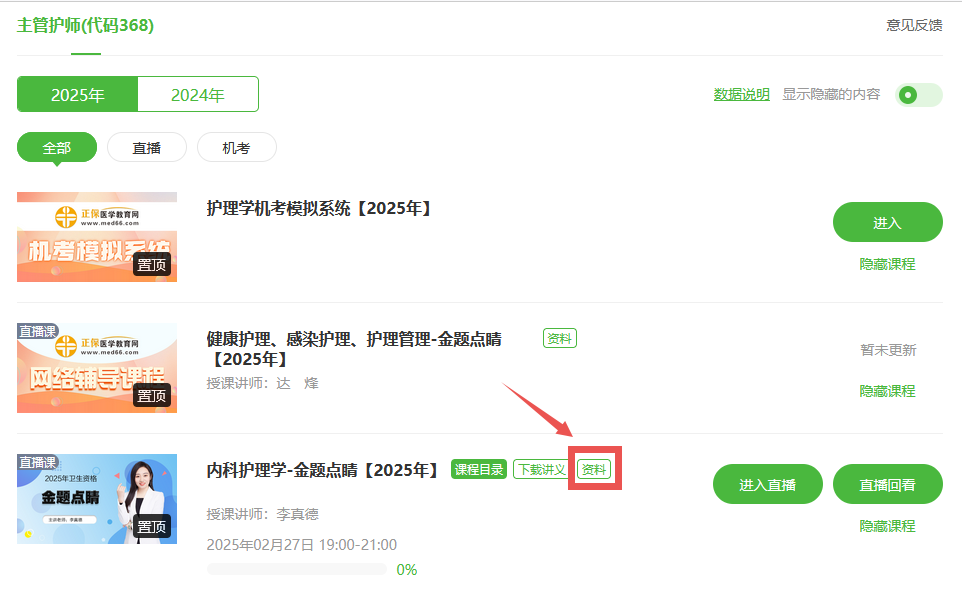
Task: Open 意见反馈 link
Action: [x=914, y=25]
